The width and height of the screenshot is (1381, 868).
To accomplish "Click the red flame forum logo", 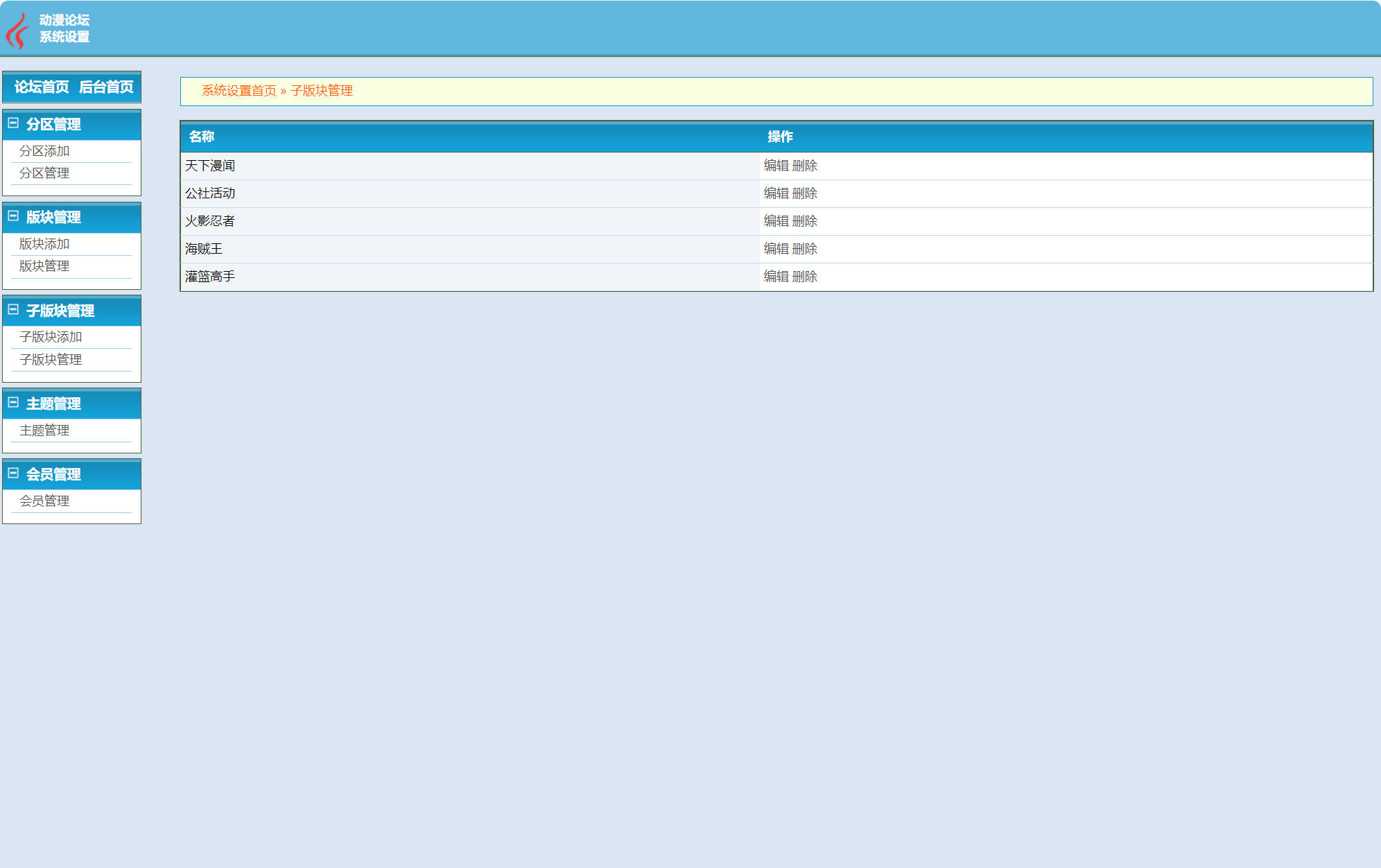I will coord(17,31).
